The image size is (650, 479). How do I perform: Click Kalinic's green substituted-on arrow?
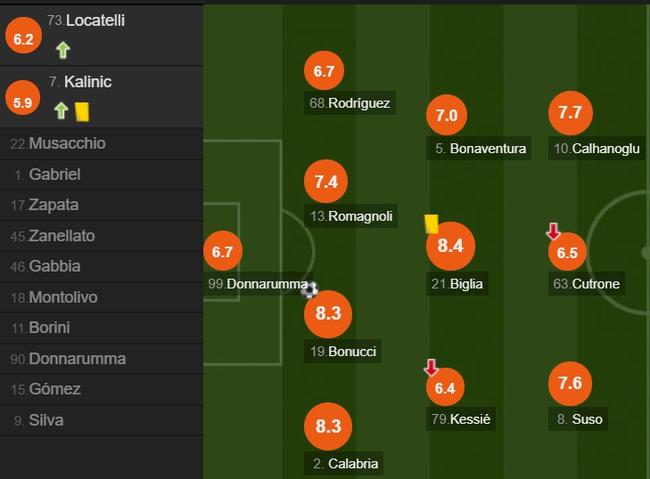61,111
